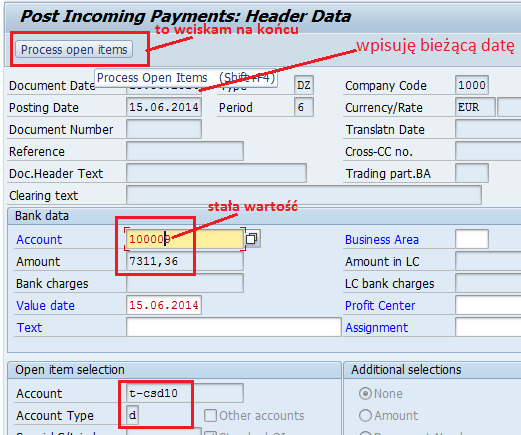Click the Document Number field
This screenshot has height=435, width=521.
pyautogui.click(x=164, y=129)
